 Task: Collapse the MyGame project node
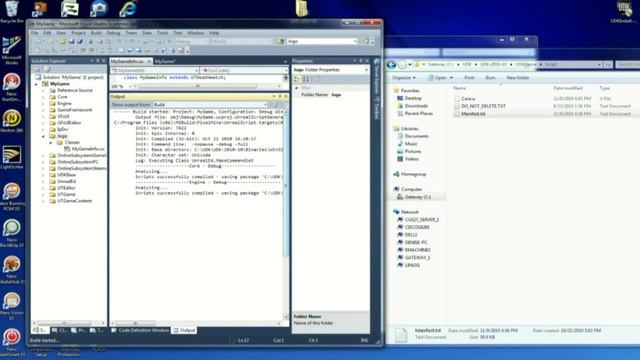37,84
